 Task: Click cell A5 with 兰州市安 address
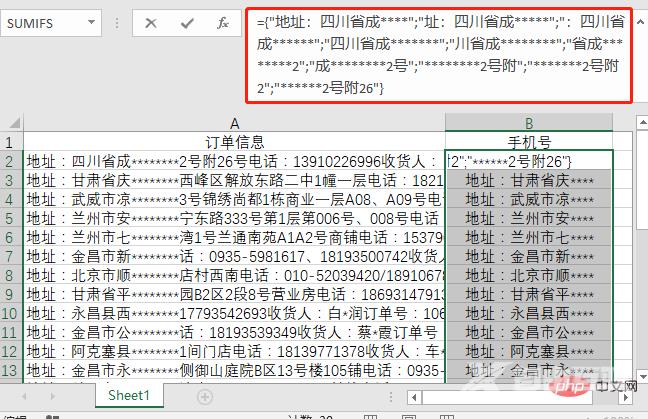click(x=234, y=218)
